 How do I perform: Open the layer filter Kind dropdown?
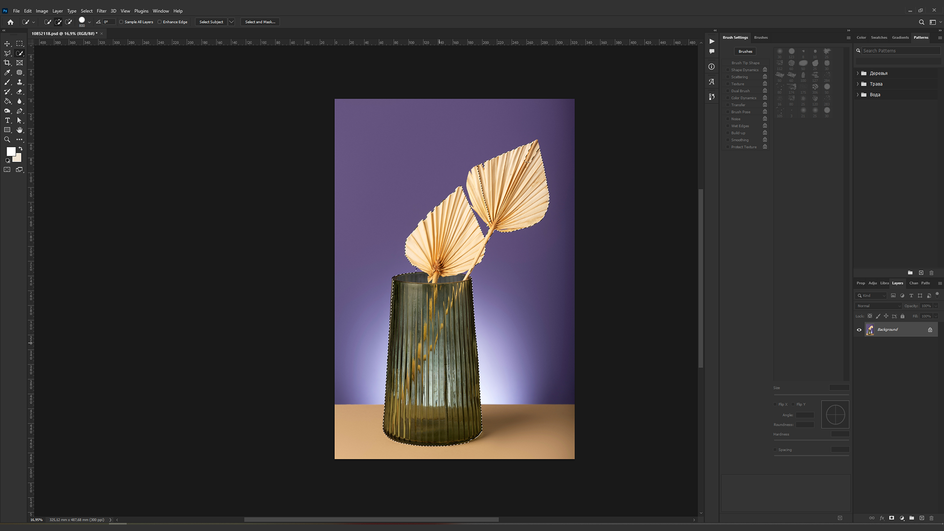click(x=871, y=296)
